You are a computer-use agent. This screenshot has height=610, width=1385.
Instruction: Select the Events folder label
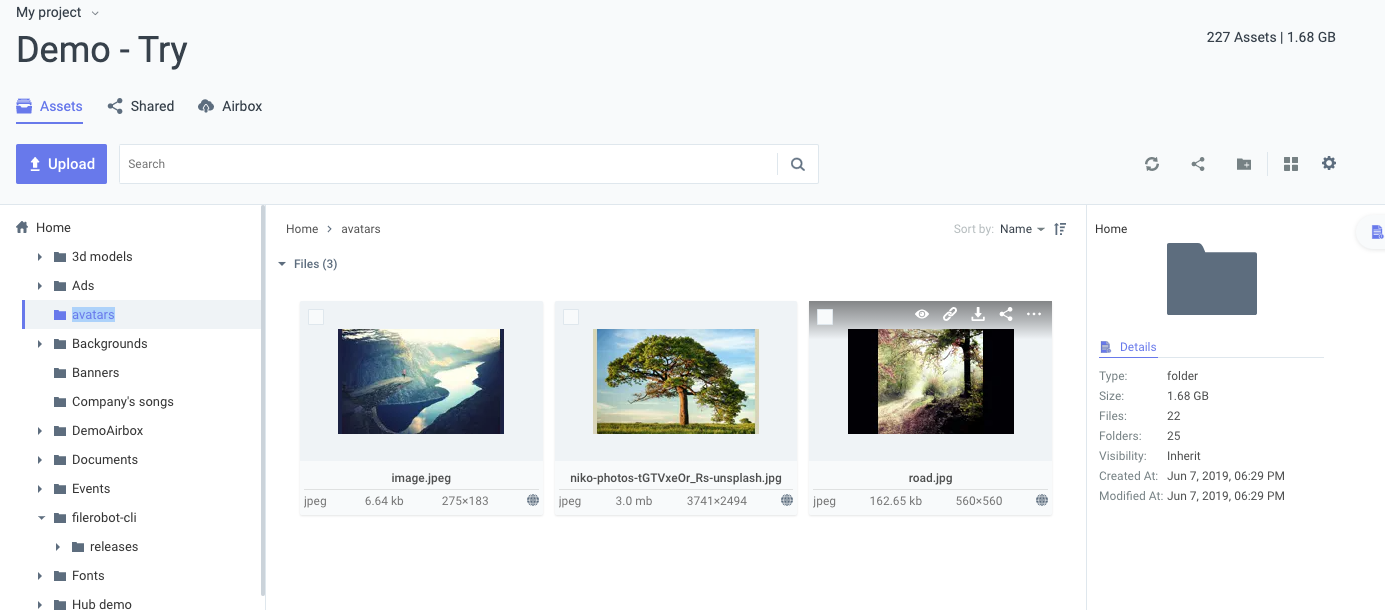[91, 489]
